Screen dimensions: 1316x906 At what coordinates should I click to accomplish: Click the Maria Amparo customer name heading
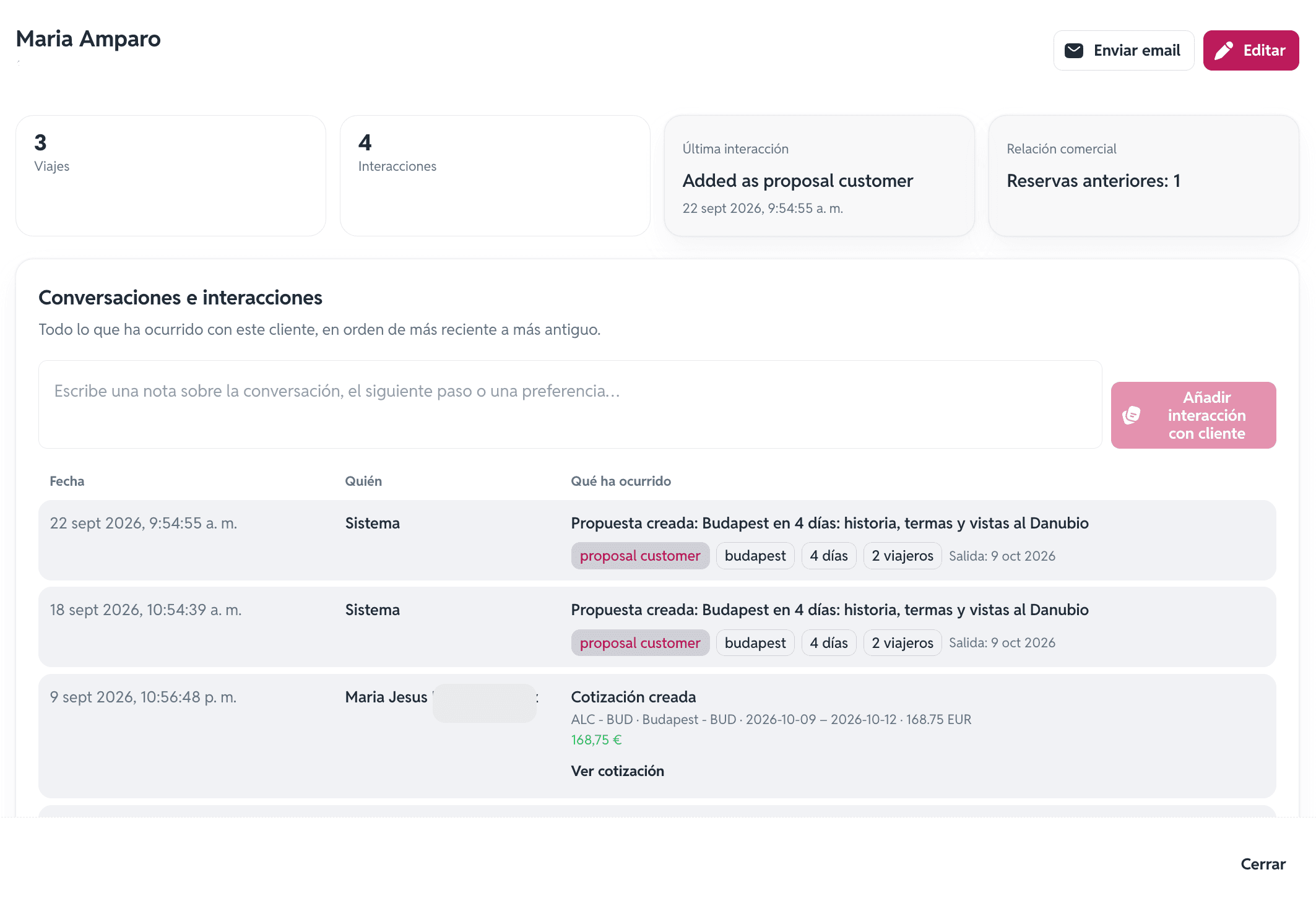point(89,39)
